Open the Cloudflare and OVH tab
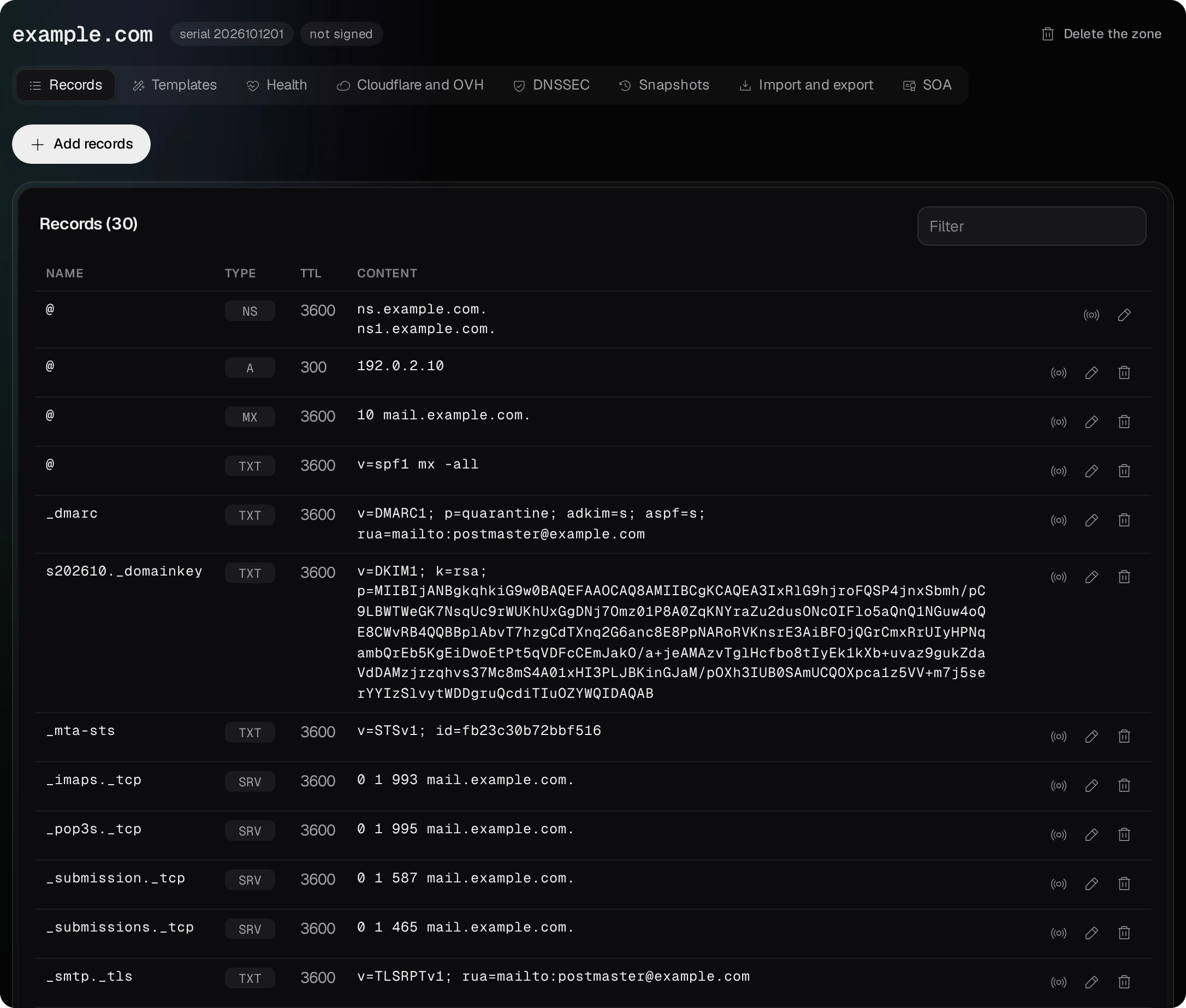This screenshot has width=1186, height=1008. (410, 85)
